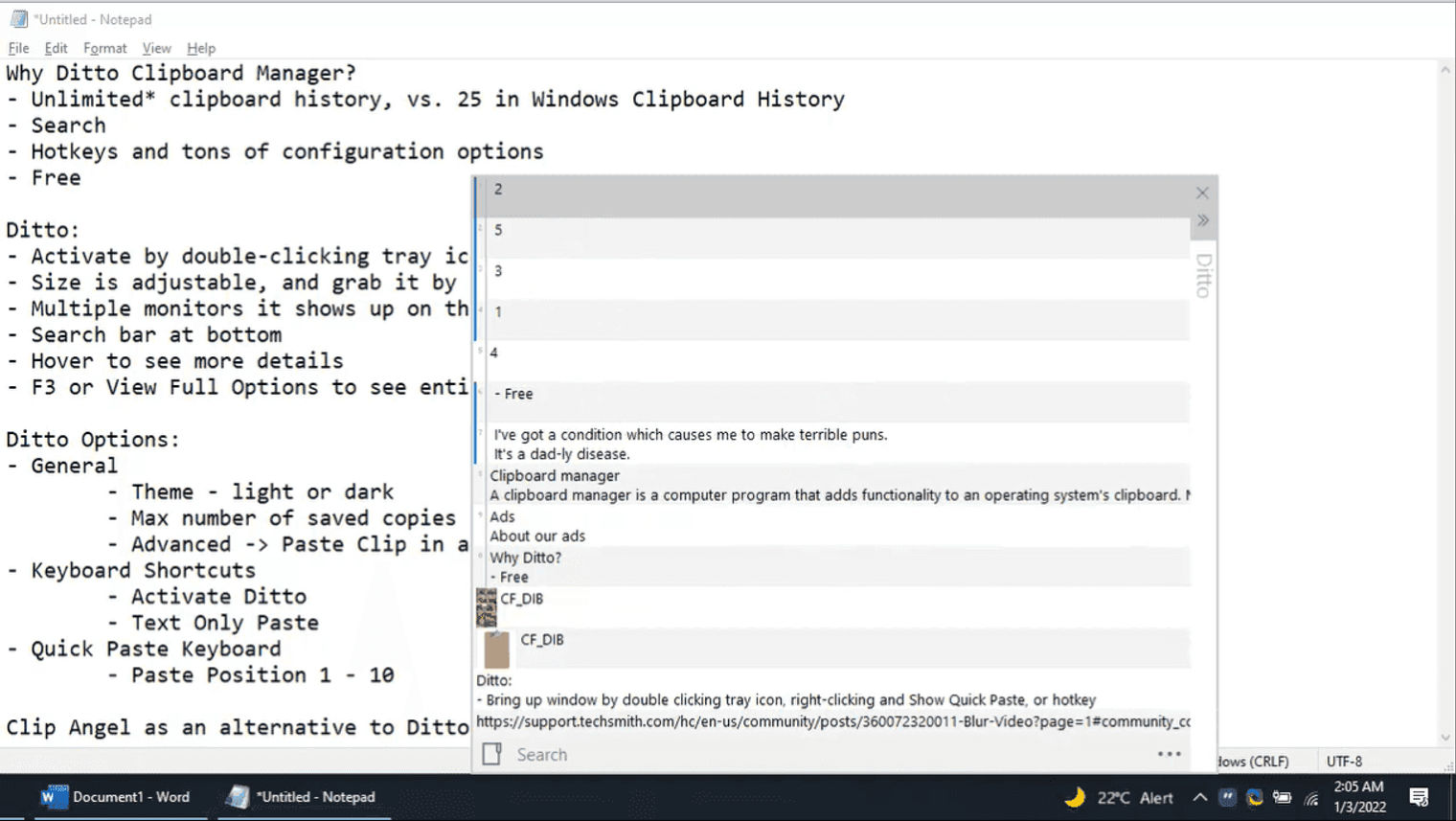The image size is (1456, 821).
Task: Select the "Ditto: - Bring up window" clip
Action: 833,691
